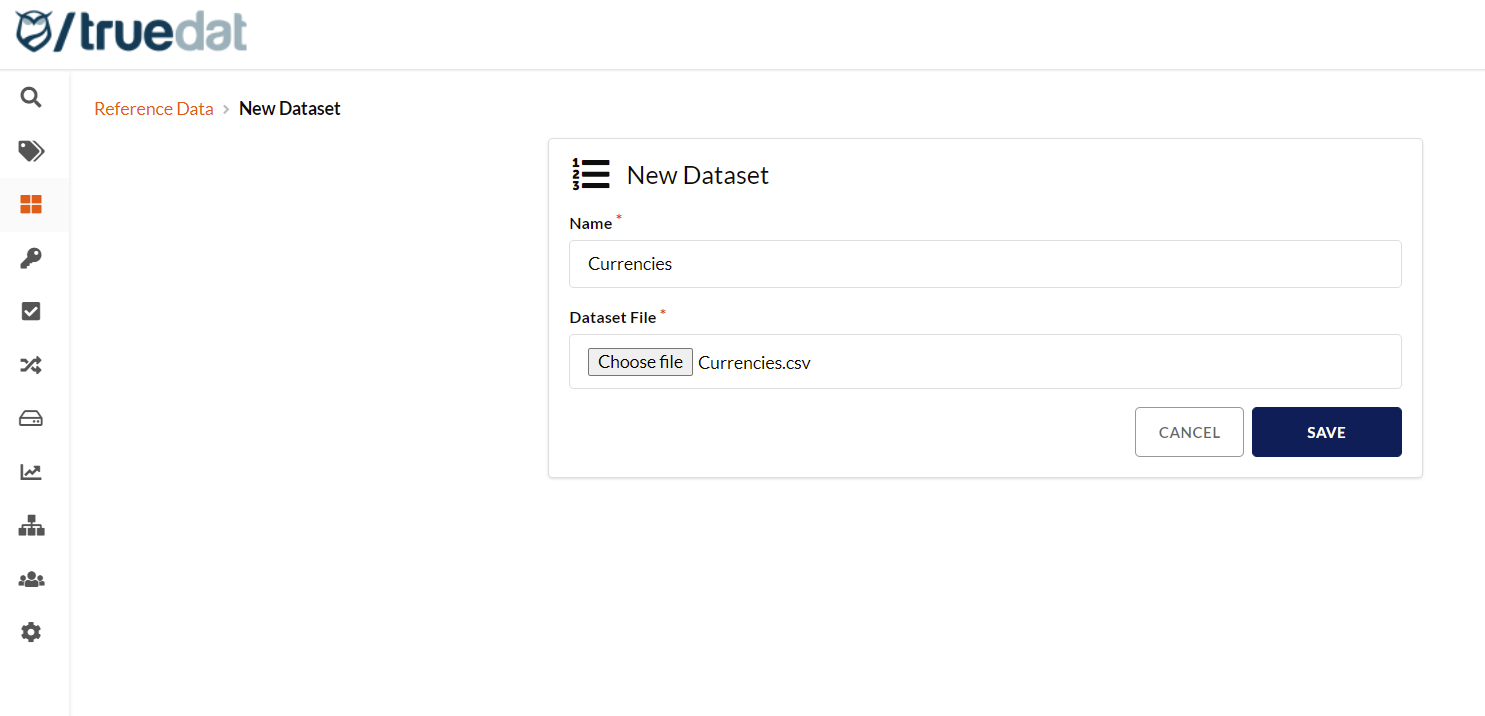Screen dimensions: 1485x716
Task: Navigate via the Reference Data breadcrumb link
Action: tap(153, 108)
